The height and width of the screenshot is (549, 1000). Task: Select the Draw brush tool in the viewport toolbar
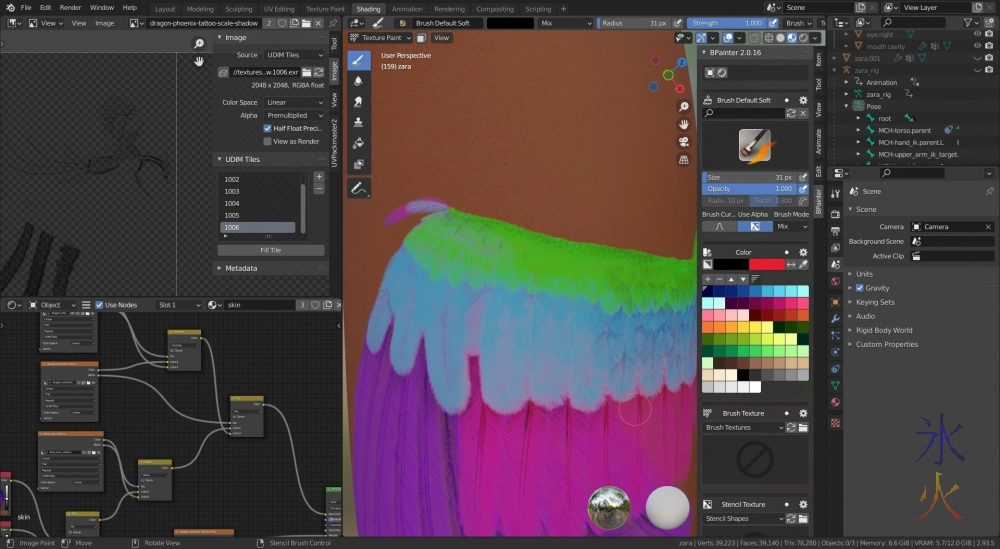click(359, 60)
